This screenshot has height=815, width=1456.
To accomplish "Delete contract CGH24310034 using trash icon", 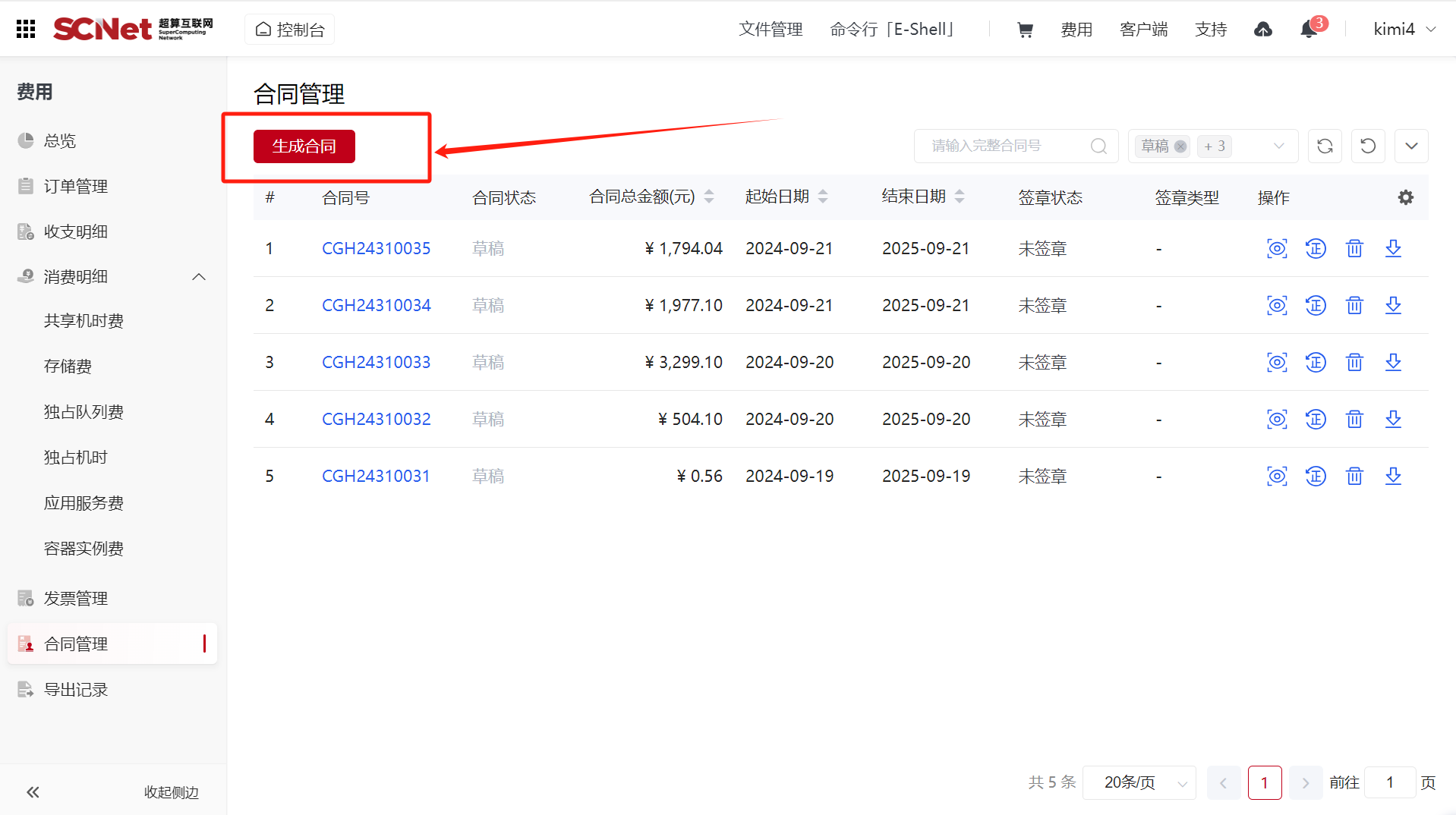I will coord(1354,305).
